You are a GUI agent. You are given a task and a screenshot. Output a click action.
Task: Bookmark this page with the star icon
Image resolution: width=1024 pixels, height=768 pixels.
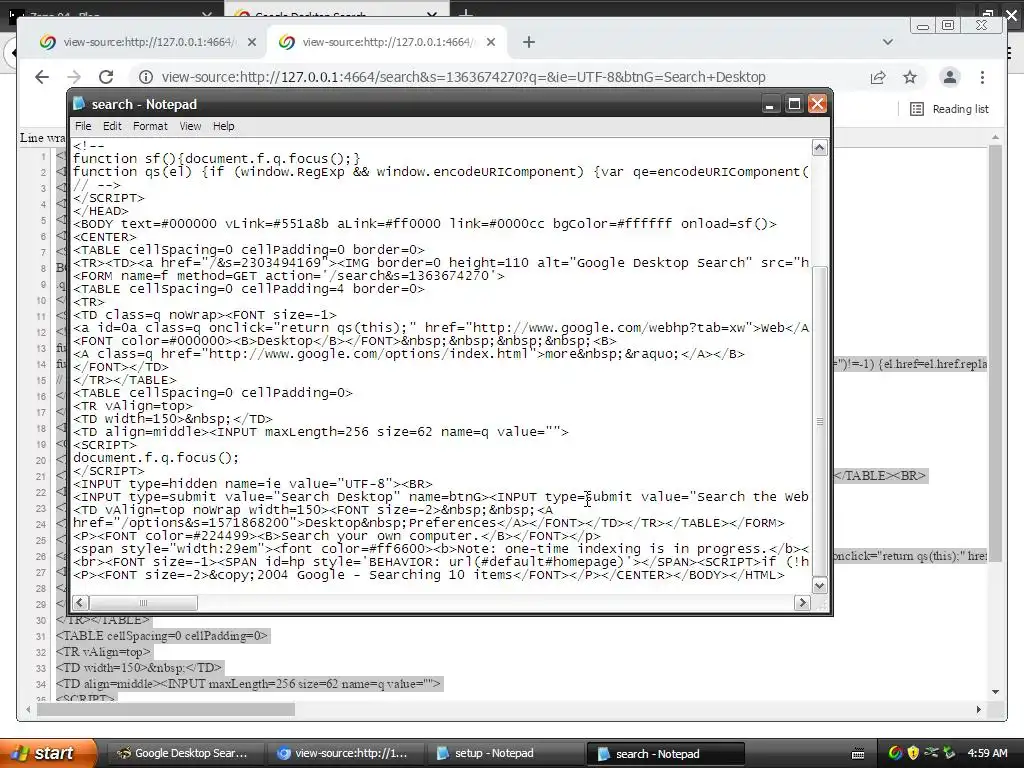pos(910,77)
